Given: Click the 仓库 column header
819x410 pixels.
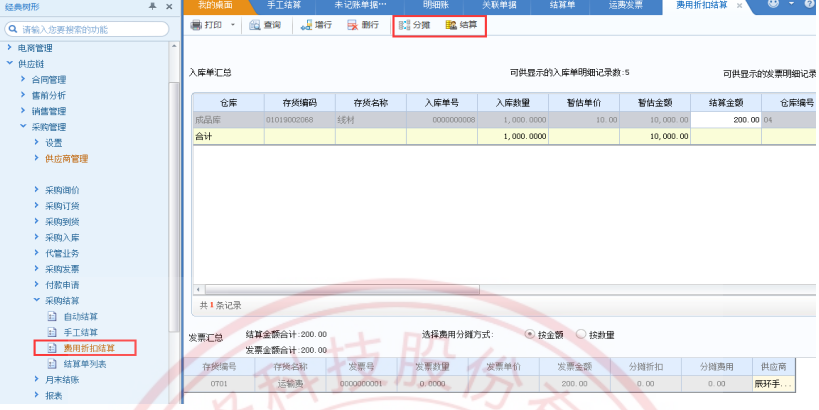Looking at the screenshot, I should click(x=229, y=103).
